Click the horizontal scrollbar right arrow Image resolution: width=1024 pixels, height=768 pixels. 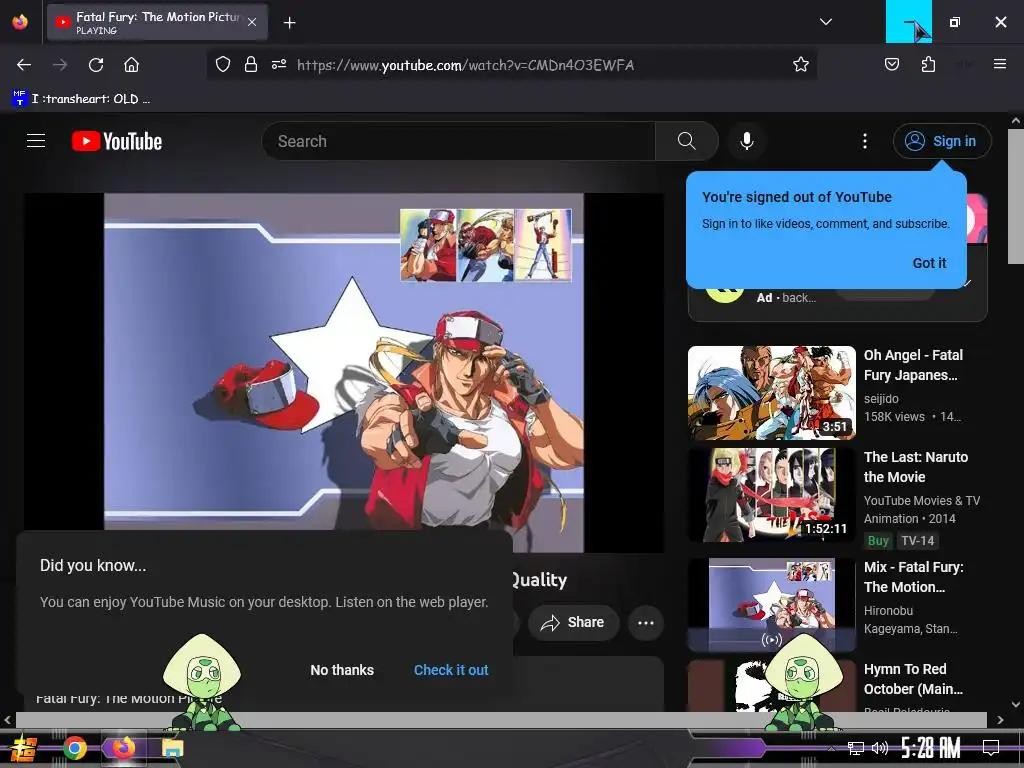pos(1000,720)
